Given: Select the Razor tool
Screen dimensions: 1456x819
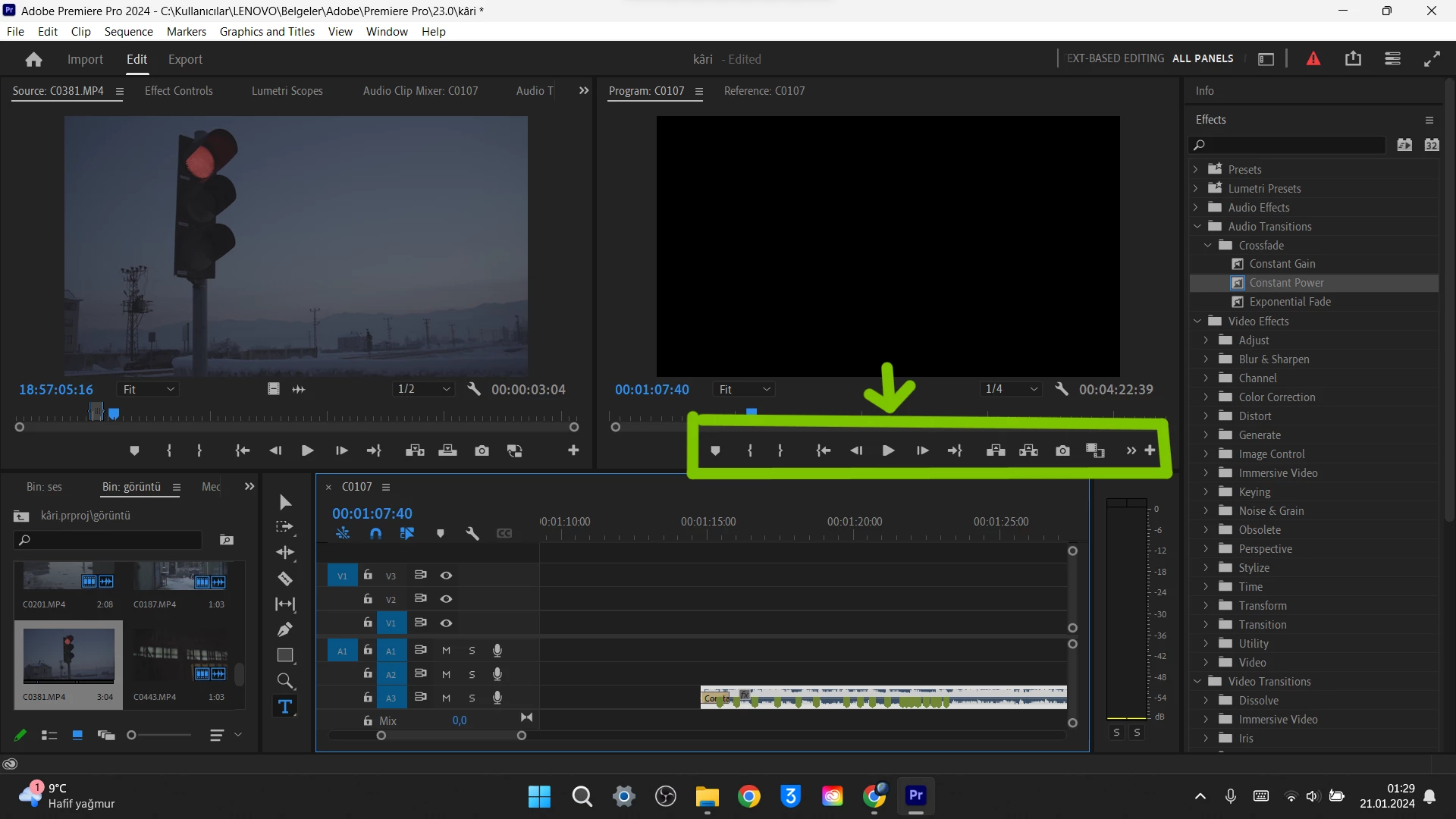Looking at the screenshot, I should point(285,579).
